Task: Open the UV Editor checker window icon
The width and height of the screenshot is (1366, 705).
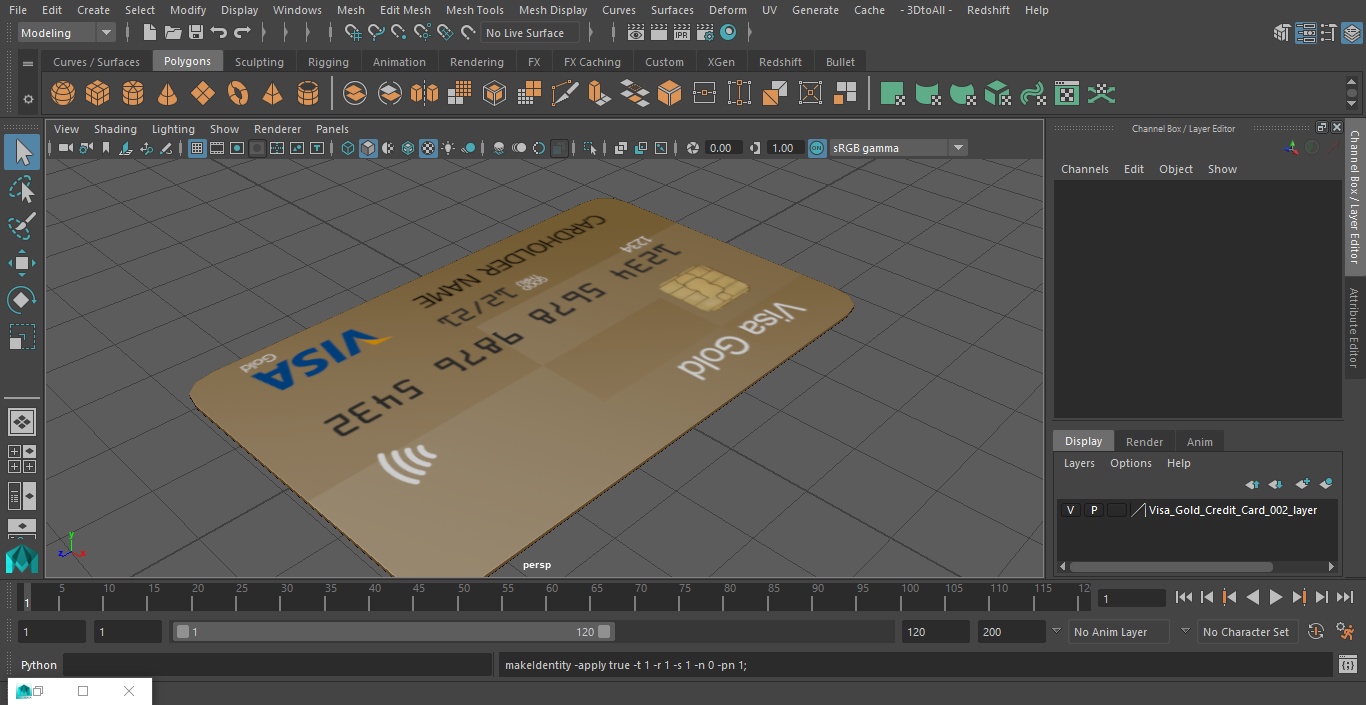Action: point(1067,94)
